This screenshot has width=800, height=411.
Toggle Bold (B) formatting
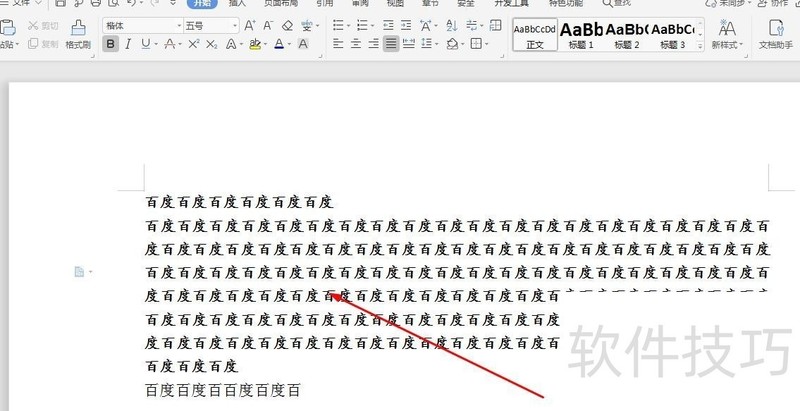pyautogui.click(x=110, y=44)
